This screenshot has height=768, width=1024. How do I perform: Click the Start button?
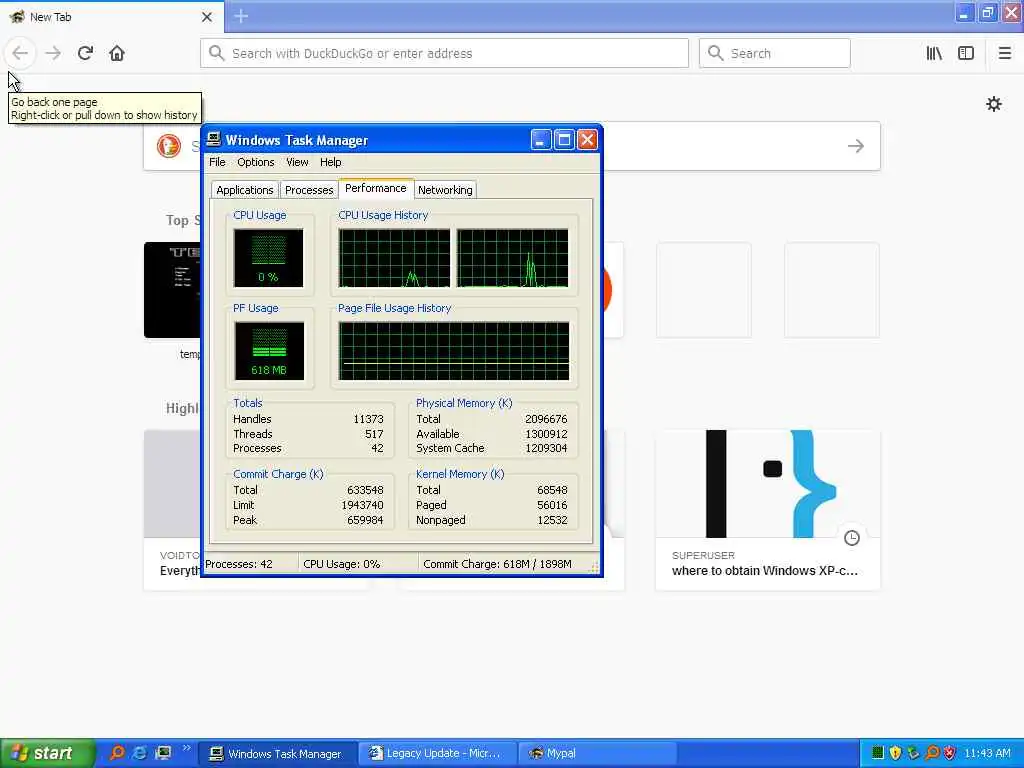pos(47,753)
